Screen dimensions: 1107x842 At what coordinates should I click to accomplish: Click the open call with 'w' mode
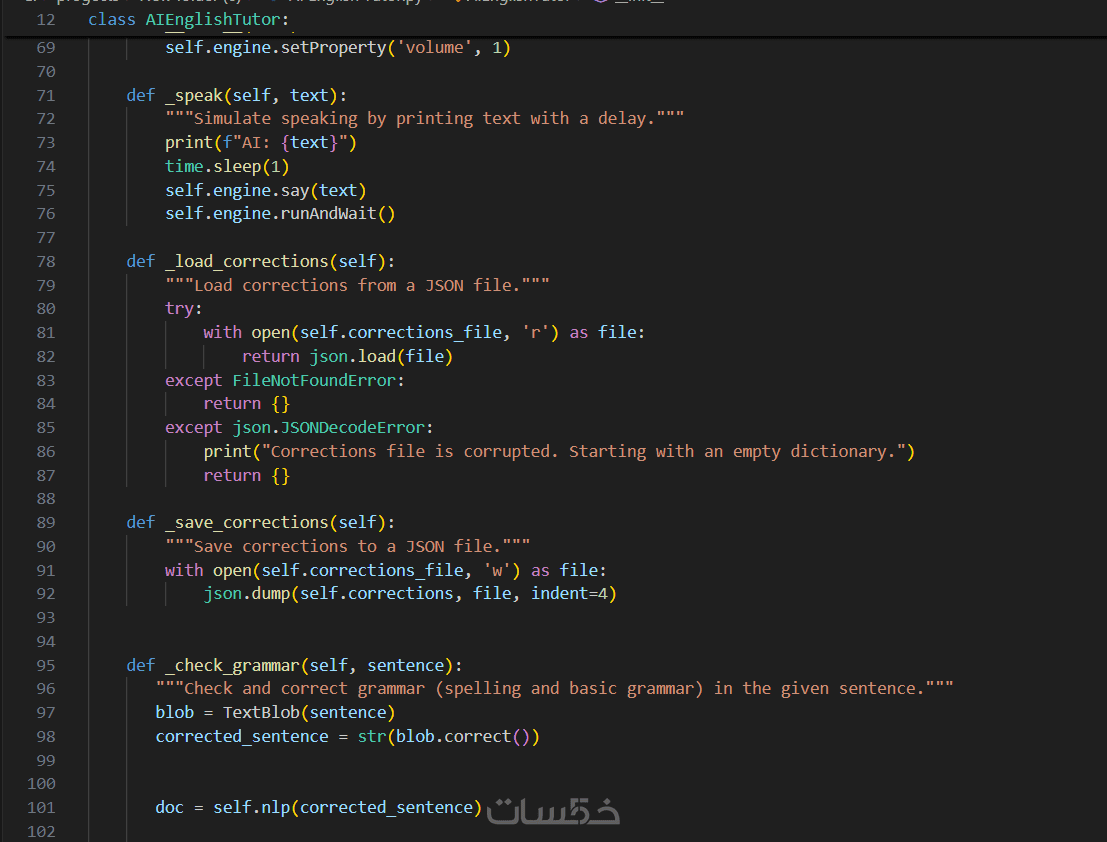[367, 570]
